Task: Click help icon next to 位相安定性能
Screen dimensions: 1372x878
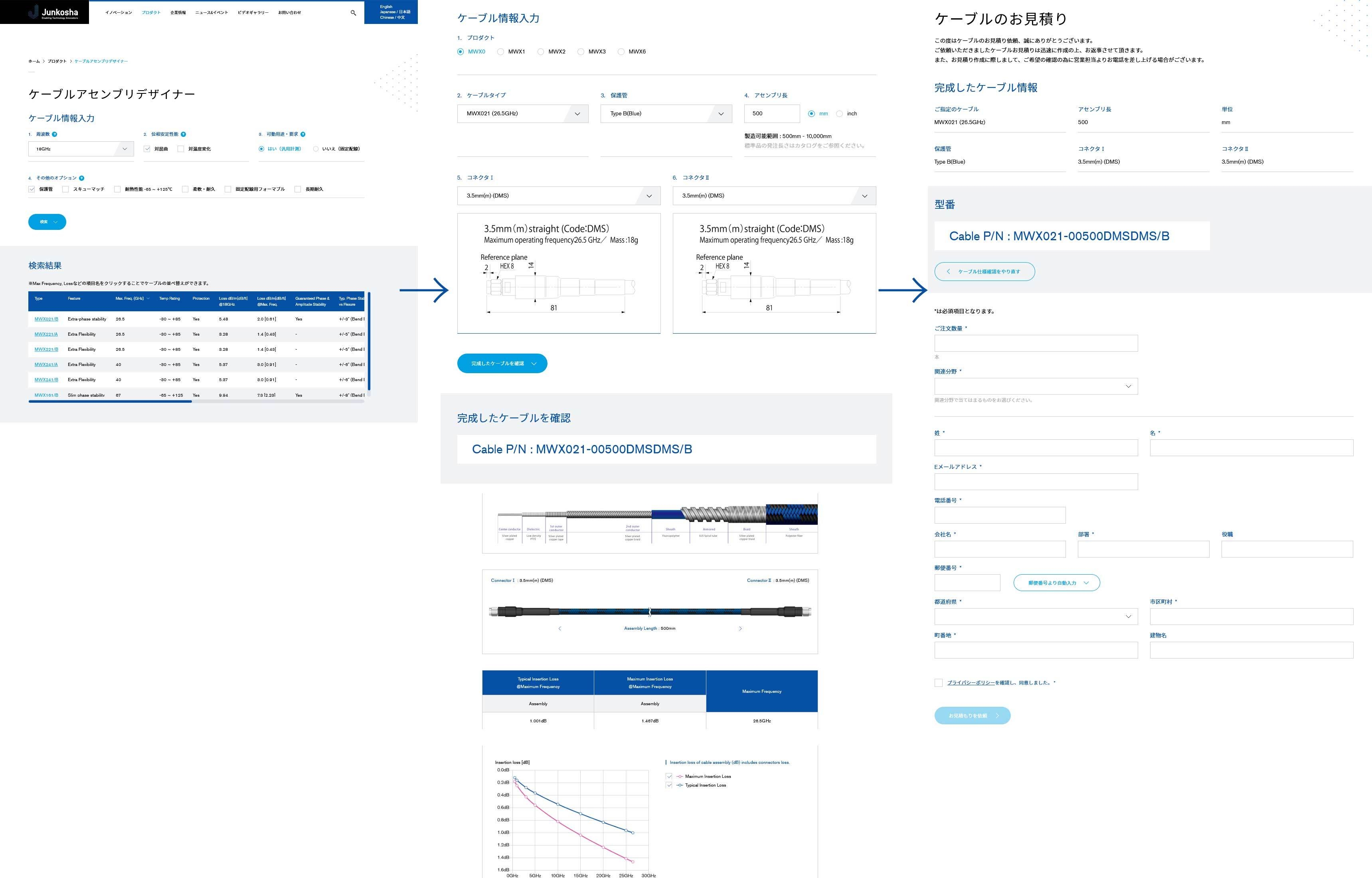Action: 184,134
